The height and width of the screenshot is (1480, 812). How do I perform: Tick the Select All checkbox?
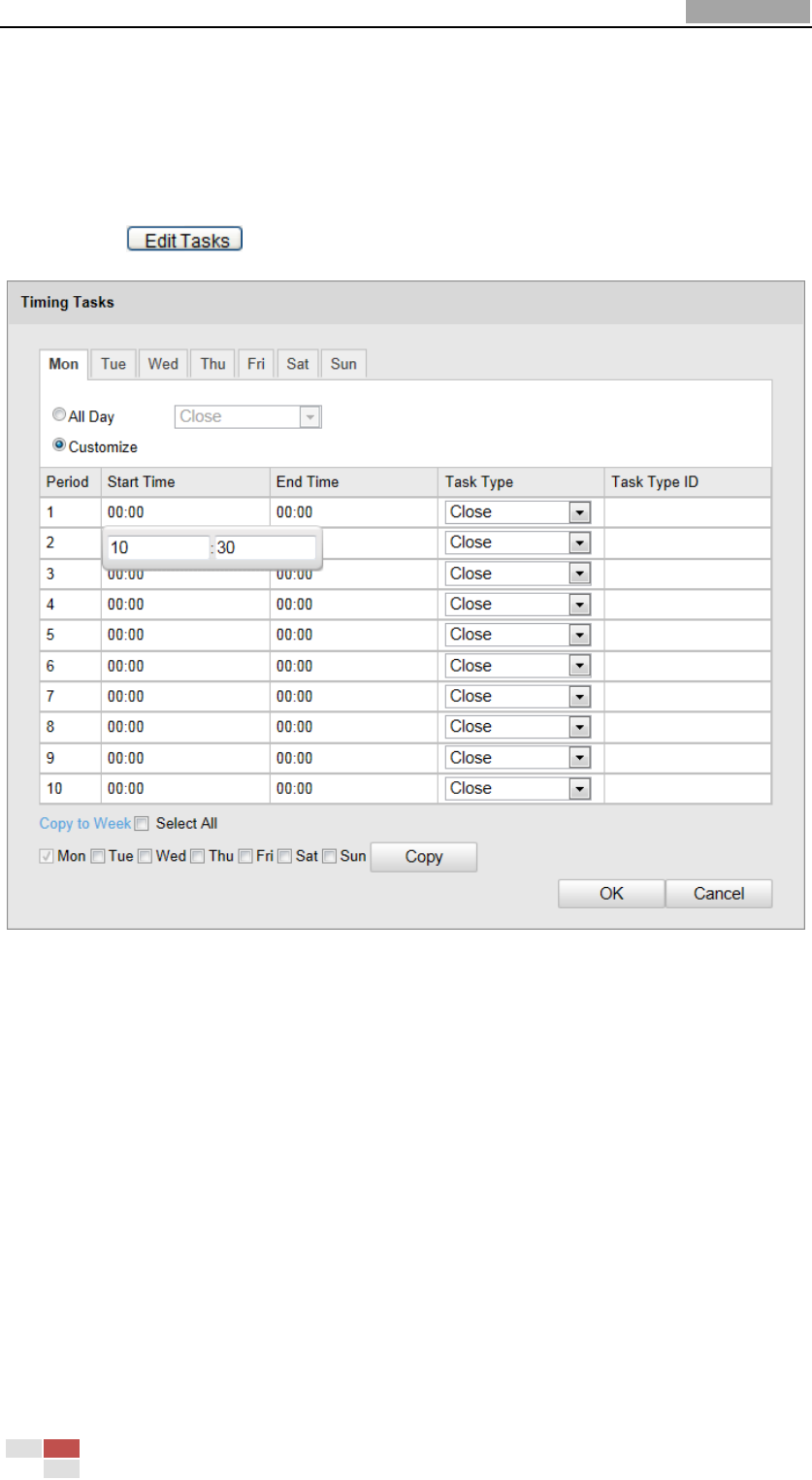pyautogui.click(x=142, y=824)
